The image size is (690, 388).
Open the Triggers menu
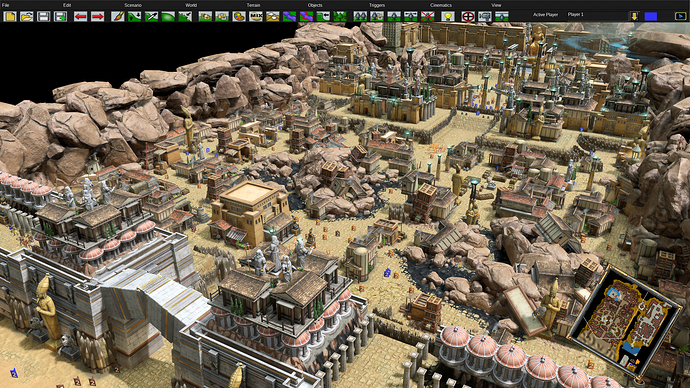click(377, 5)
